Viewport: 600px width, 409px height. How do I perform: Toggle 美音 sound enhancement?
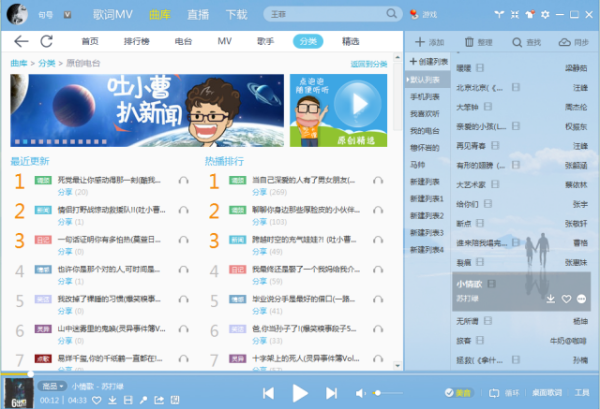pyautogui.click(x=458, y=393)
